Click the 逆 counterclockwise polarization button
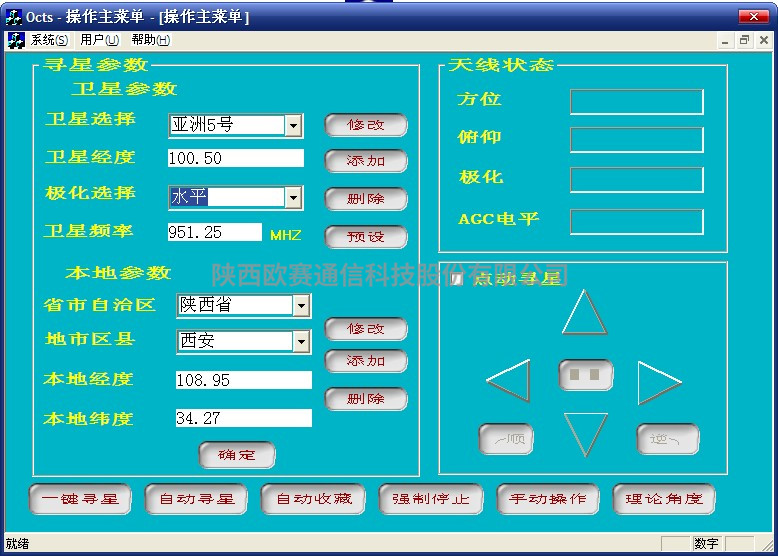 (667, 439)
